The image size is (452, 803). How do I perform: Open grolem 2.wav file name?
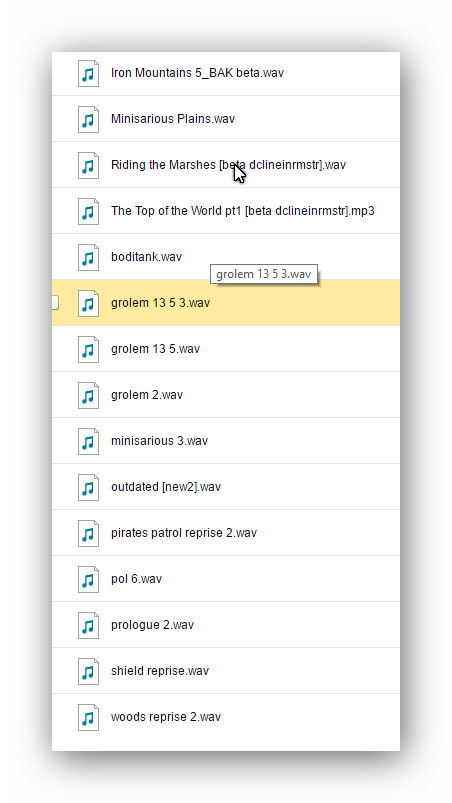tap(147, 395)
